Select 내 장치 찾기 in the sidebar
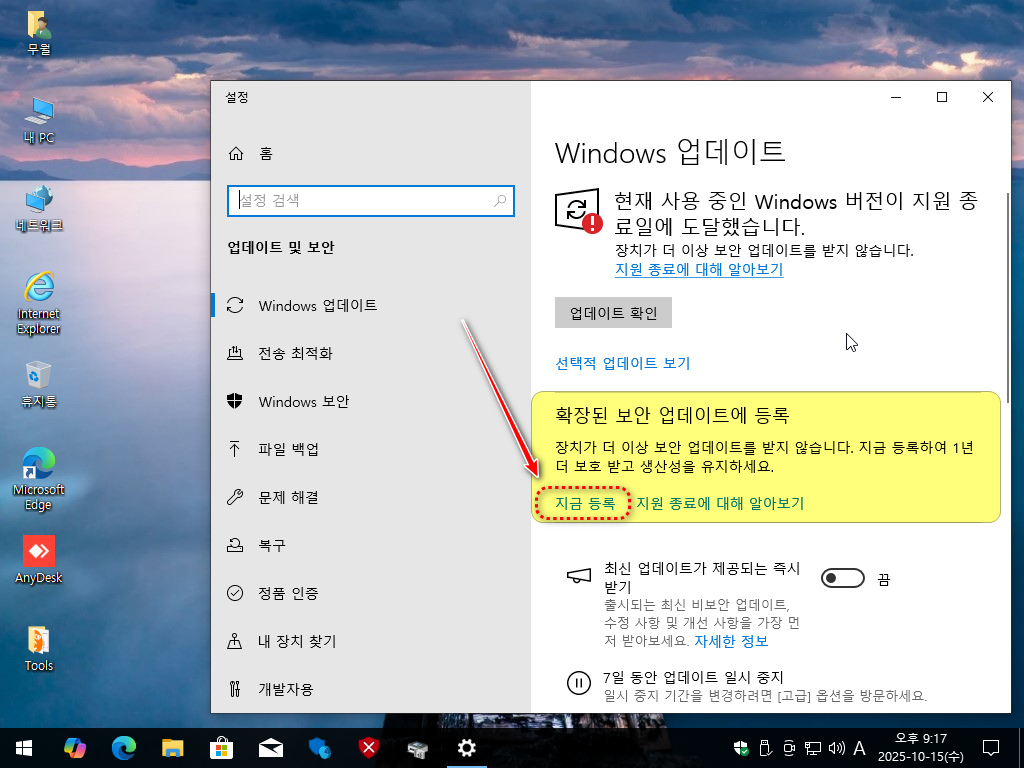The image size is (1024, 768). (x=370, y=641)
